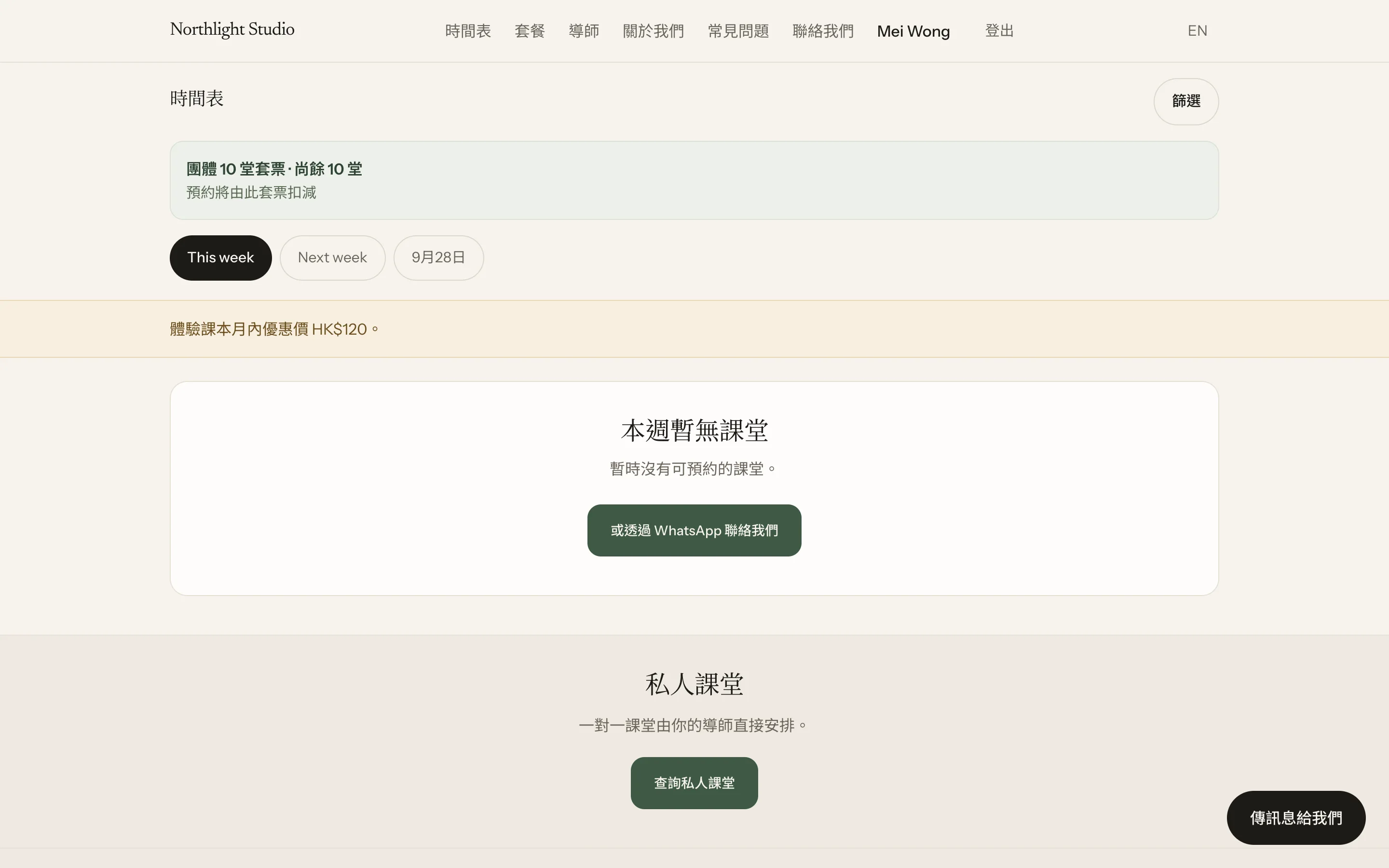Open 聯絡我們 in the top navigation
Screen dimensions: 1389x868
click(822, 31)
